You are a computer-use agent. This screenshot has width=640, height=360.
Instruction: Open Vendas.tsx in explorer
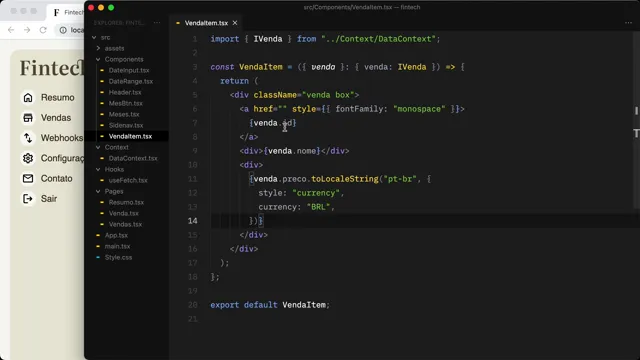(x=125, y=224)
